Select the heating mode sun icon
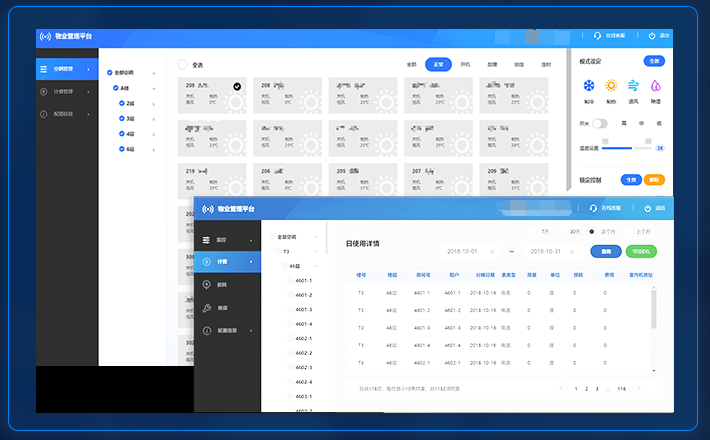This screenshot has width=710, height=440. pos(611,87)
